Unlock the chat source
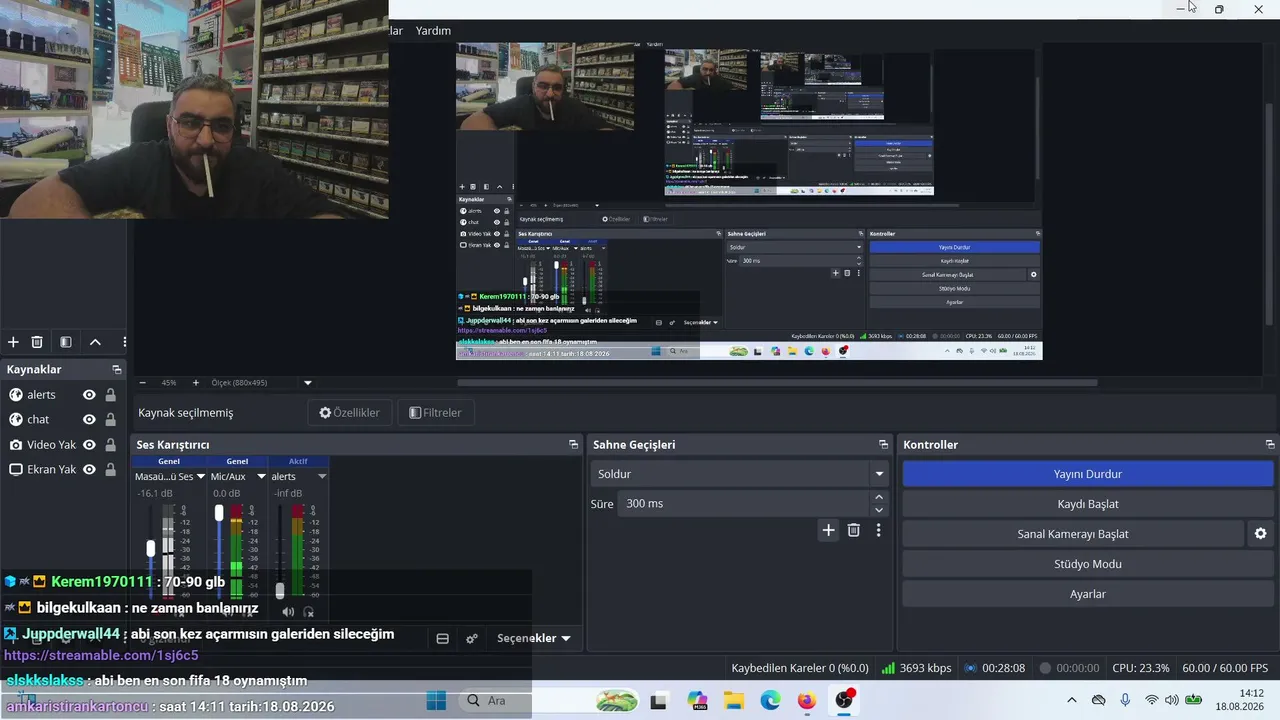The image size is (1280, 720). [x=111, y=420]
